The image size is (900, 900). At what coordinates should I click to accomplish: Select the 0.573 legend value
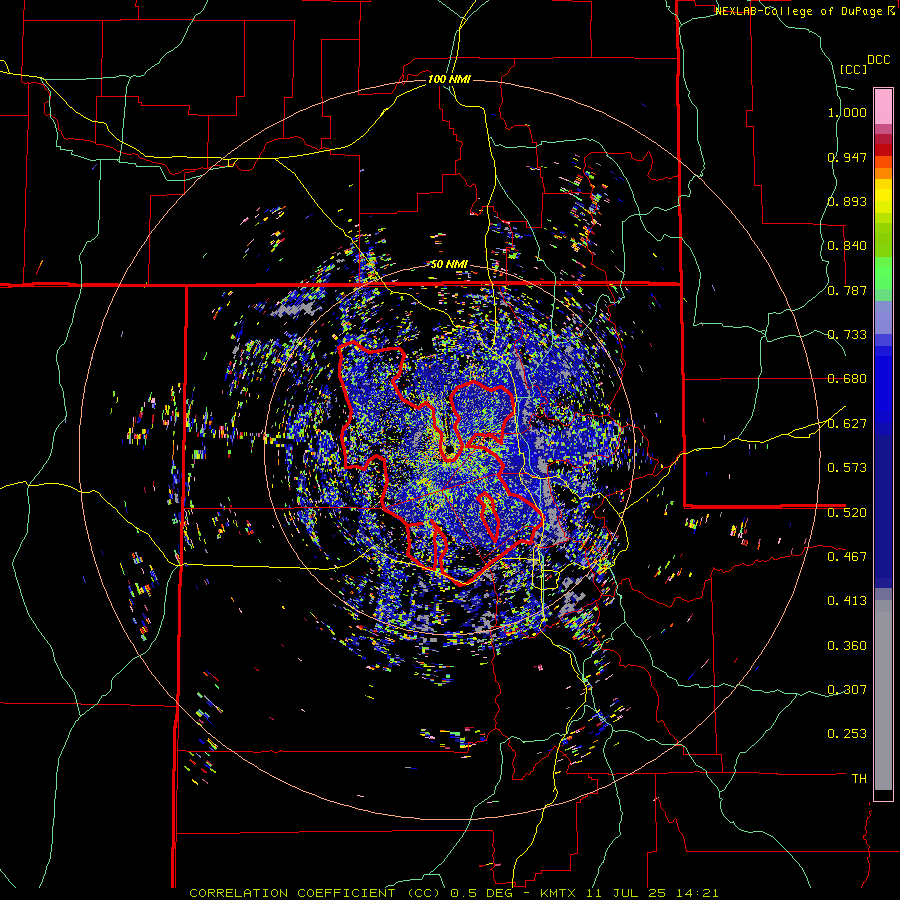pos(847,468)
